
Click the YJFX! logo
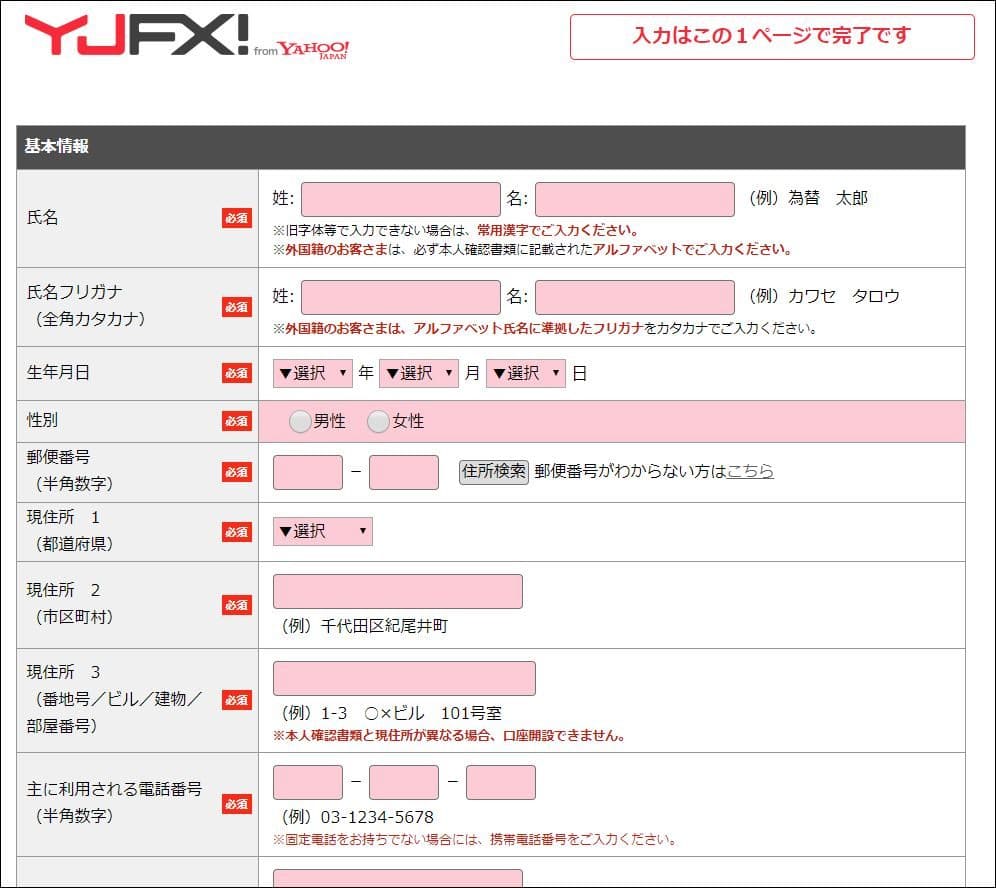click(x=136, y=35)
